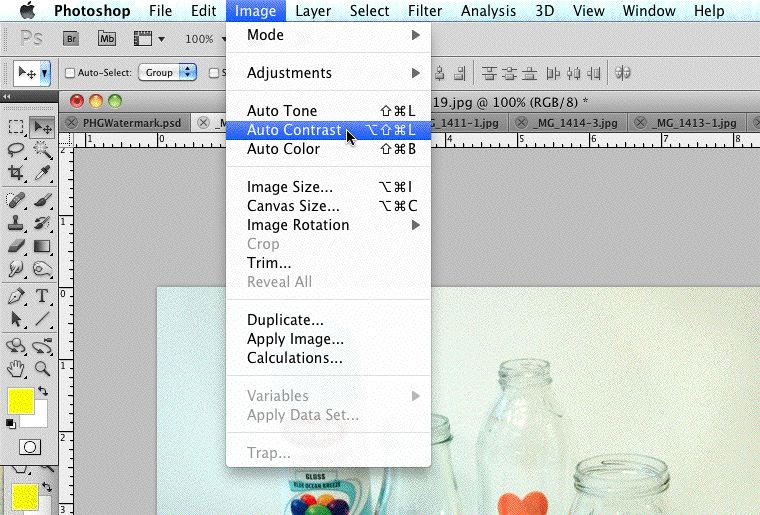Choose Apply Image menu item

click(x=328, y=339)
